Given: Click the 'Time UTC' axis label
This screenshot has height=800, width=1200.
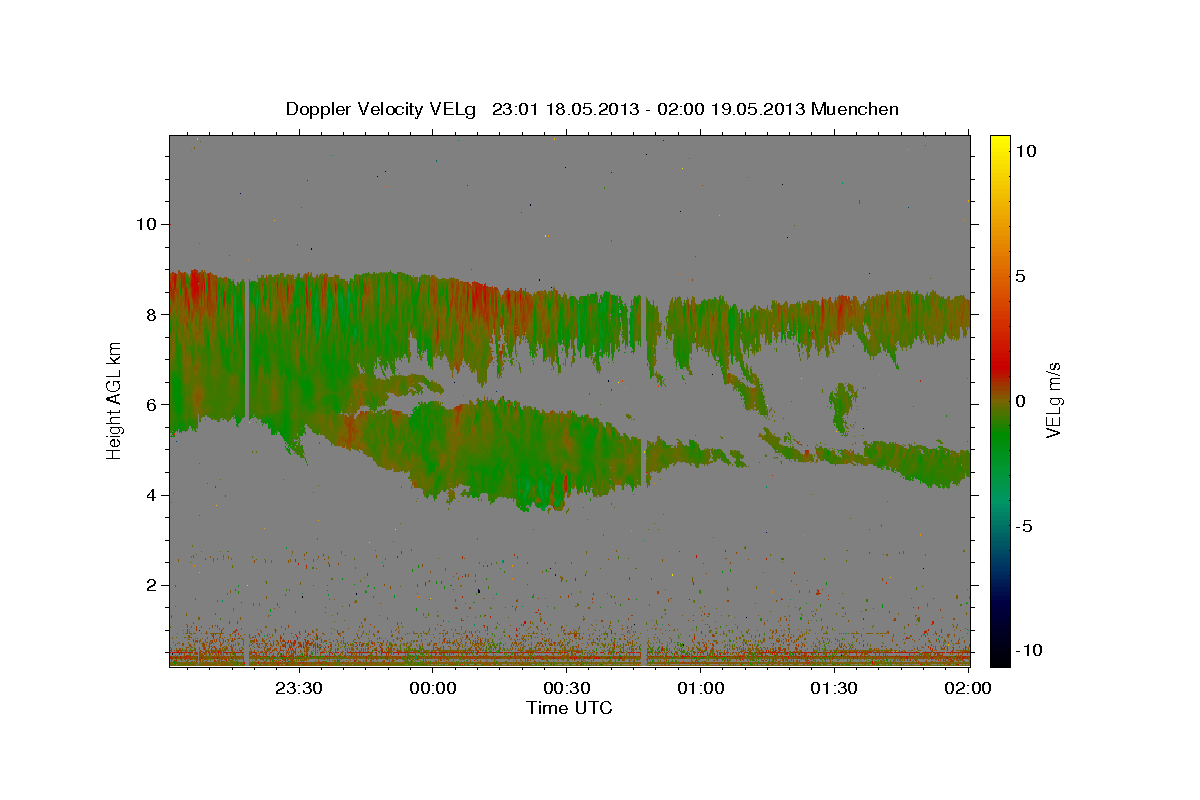Looking at the screenshot, I should coord(569,708).
